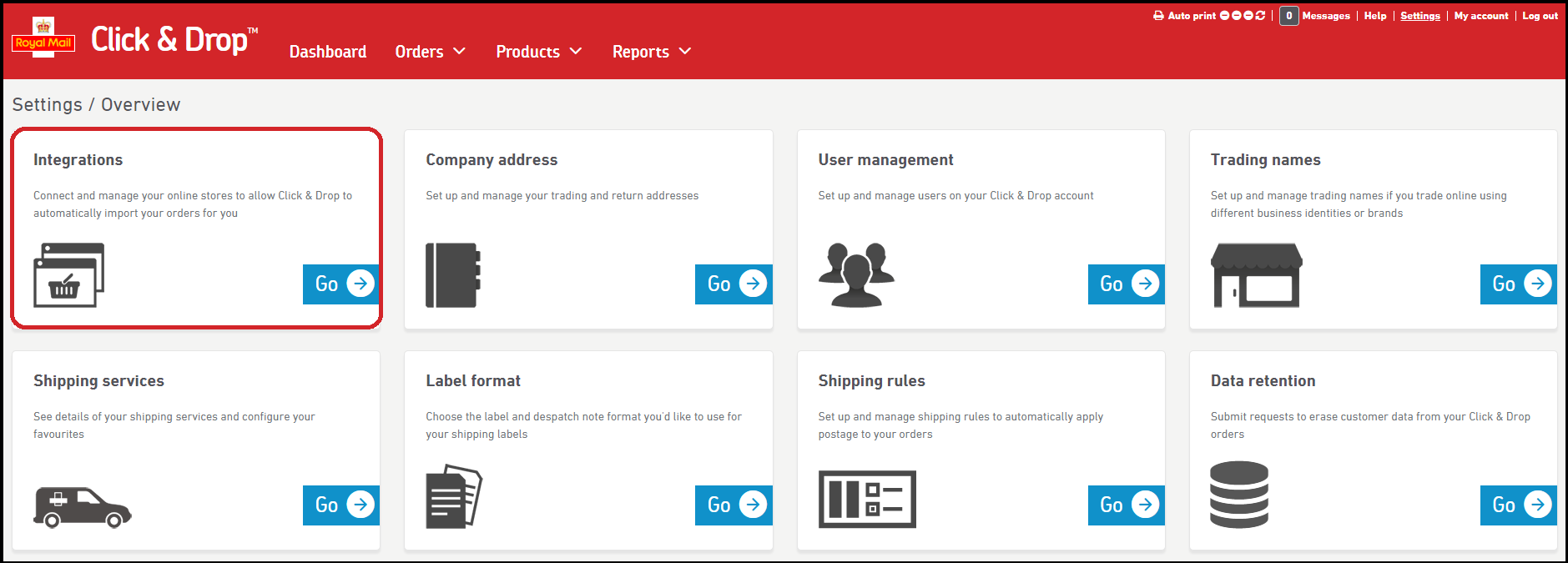Expand the Orders dropdown menu
Image resolution: width=1568 pixels, height=563 pixels.
point(430,52)
